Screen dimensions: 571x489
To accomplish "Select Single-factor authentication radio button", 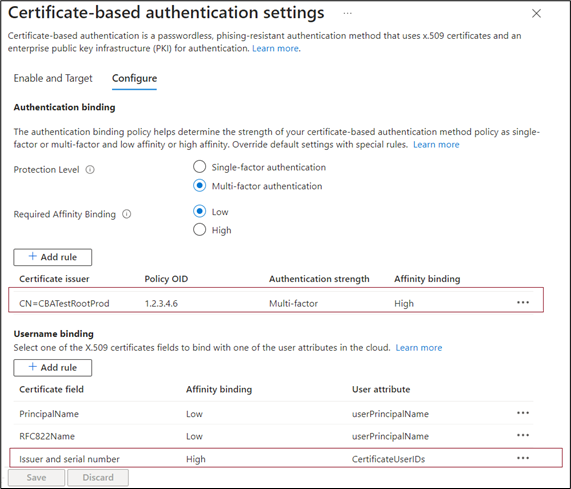I will coord(200,167).
